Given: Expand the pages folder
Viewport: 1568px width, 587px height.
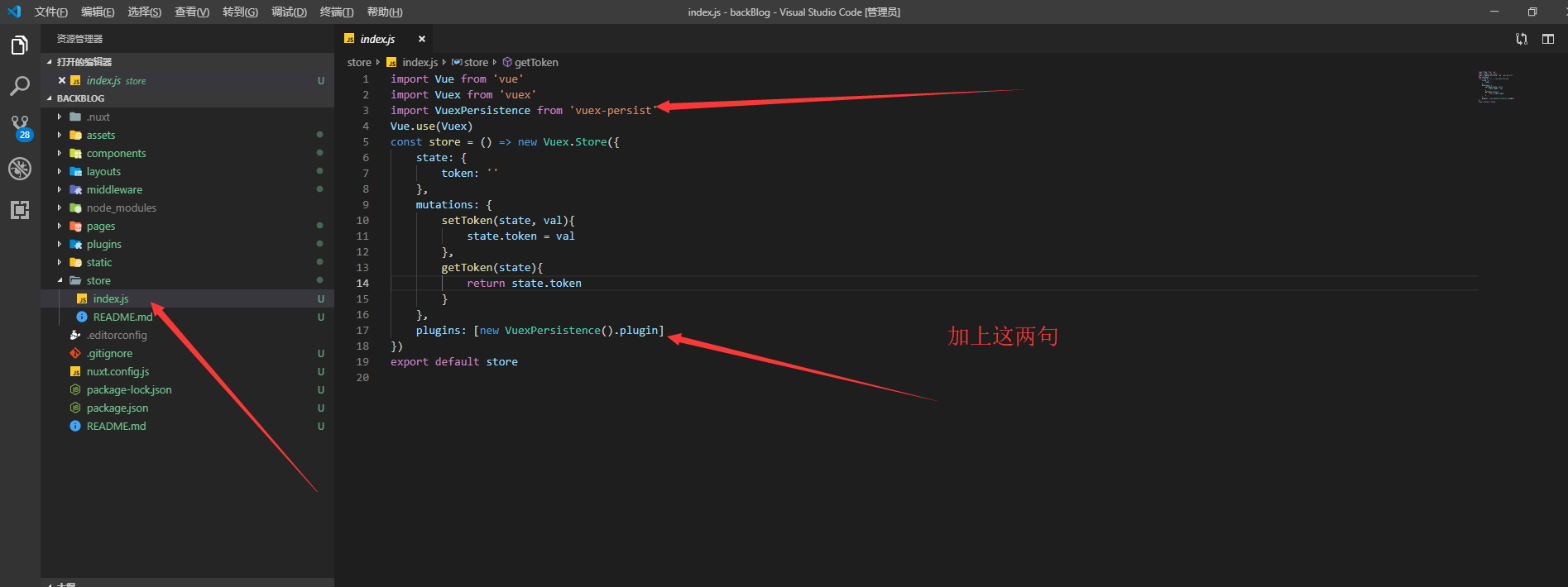Looking at the screenshot, I should click(60, 227).
